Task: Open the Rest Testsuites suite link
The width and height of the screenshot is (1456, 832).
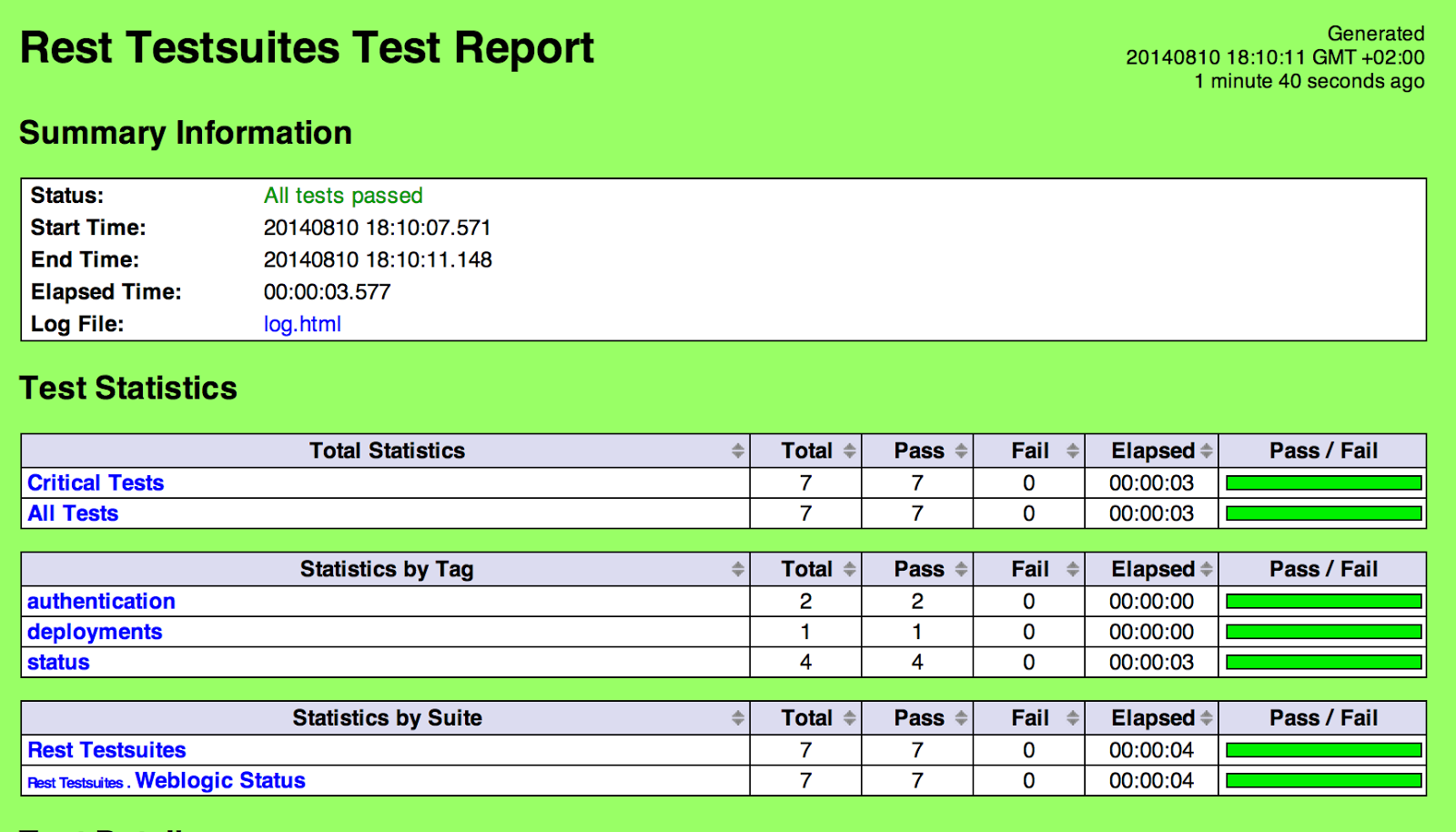Action: point(106,750)
